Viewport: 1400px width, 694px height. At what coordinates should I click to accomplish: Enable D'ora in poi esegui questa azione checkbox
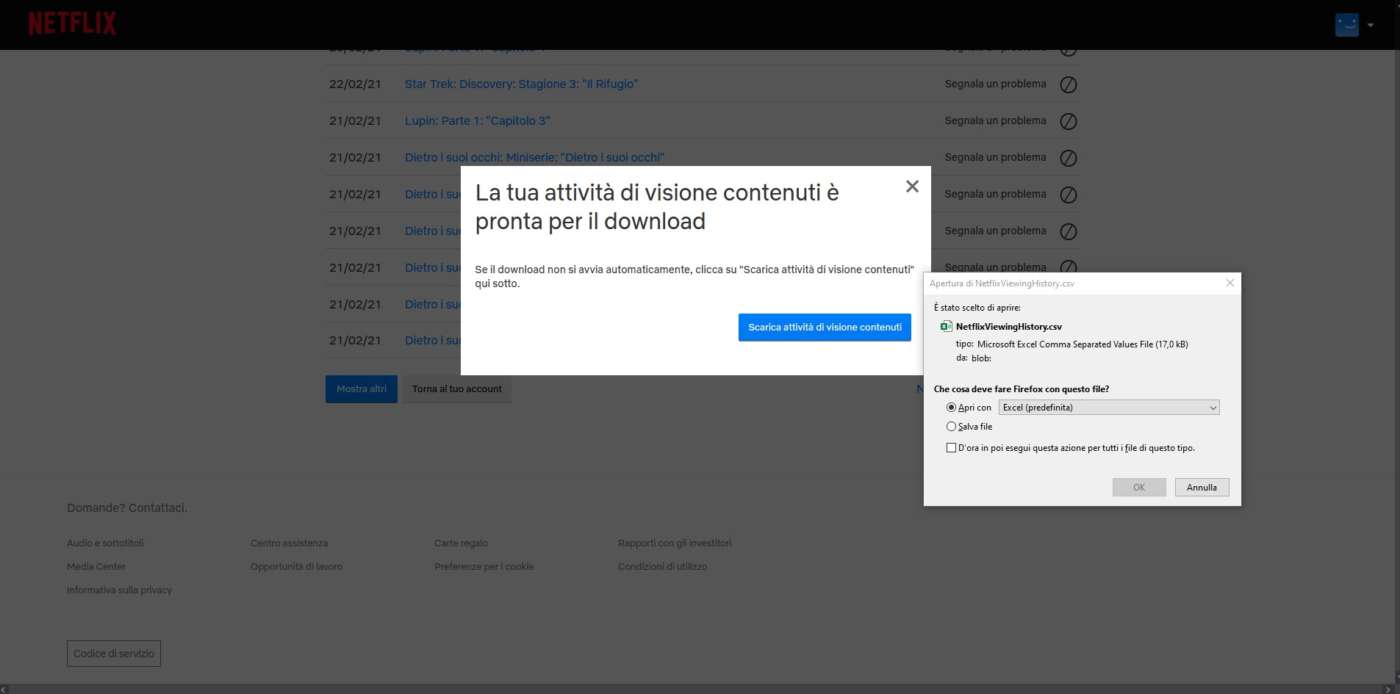[951, 448]
